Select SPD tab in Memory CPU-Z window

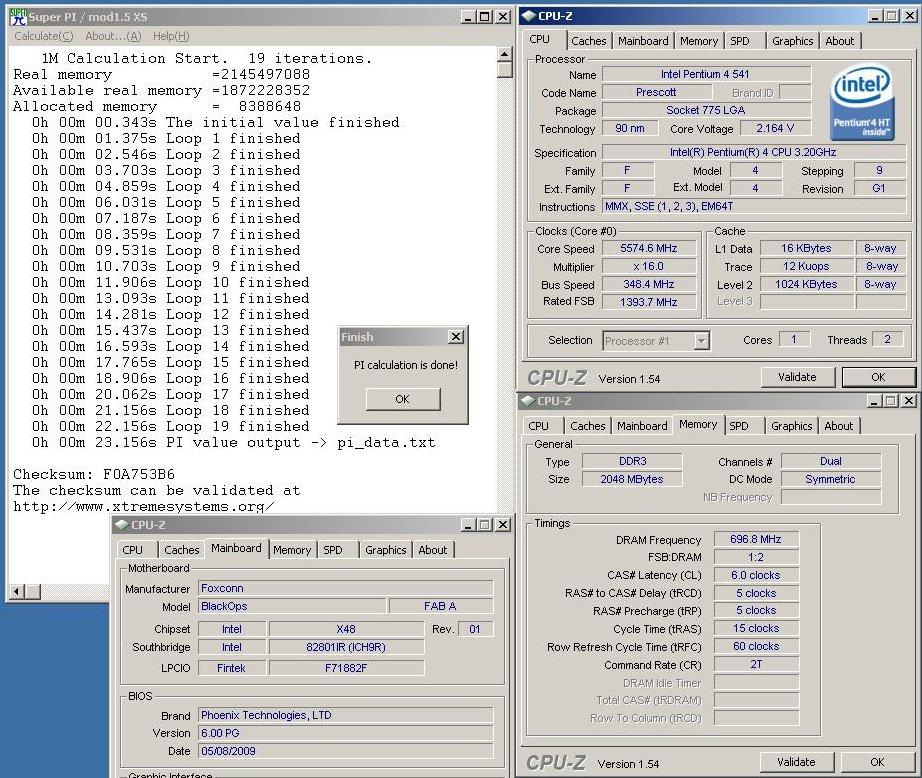pos(739,426)
